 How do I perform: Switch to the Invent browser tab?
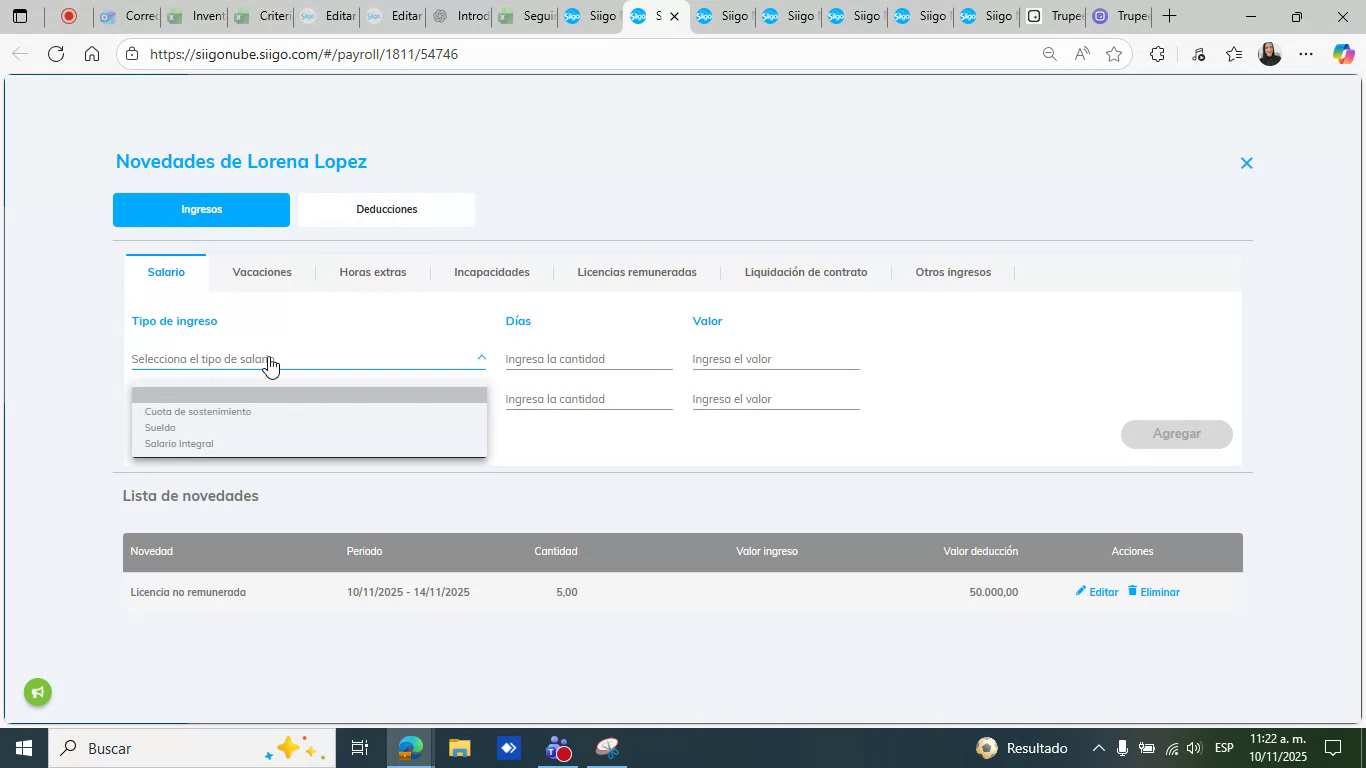tap(195, 16)
